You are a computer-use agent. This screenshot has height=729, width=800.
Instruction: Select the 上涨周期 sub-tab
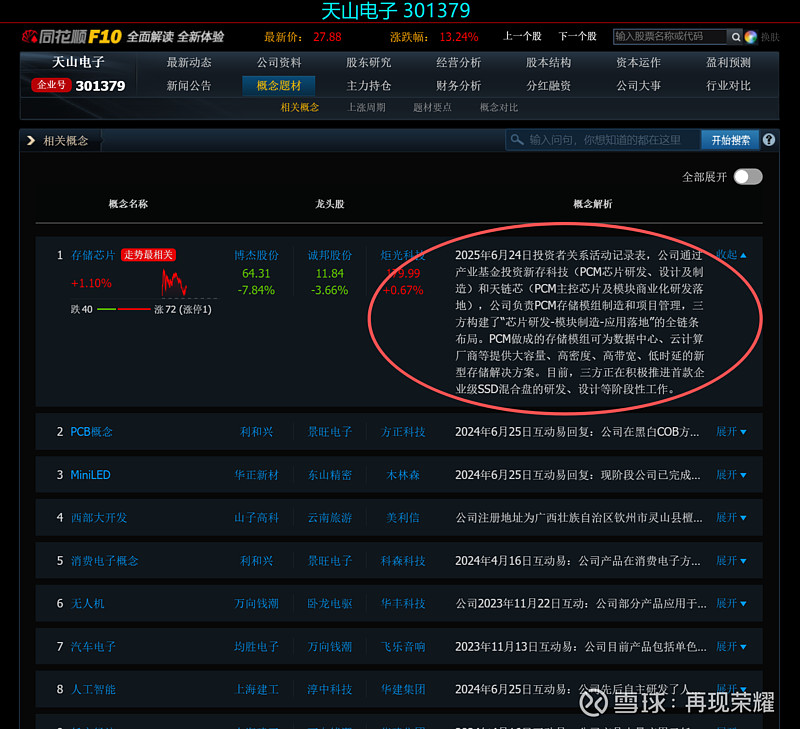[x=366, y=108]
